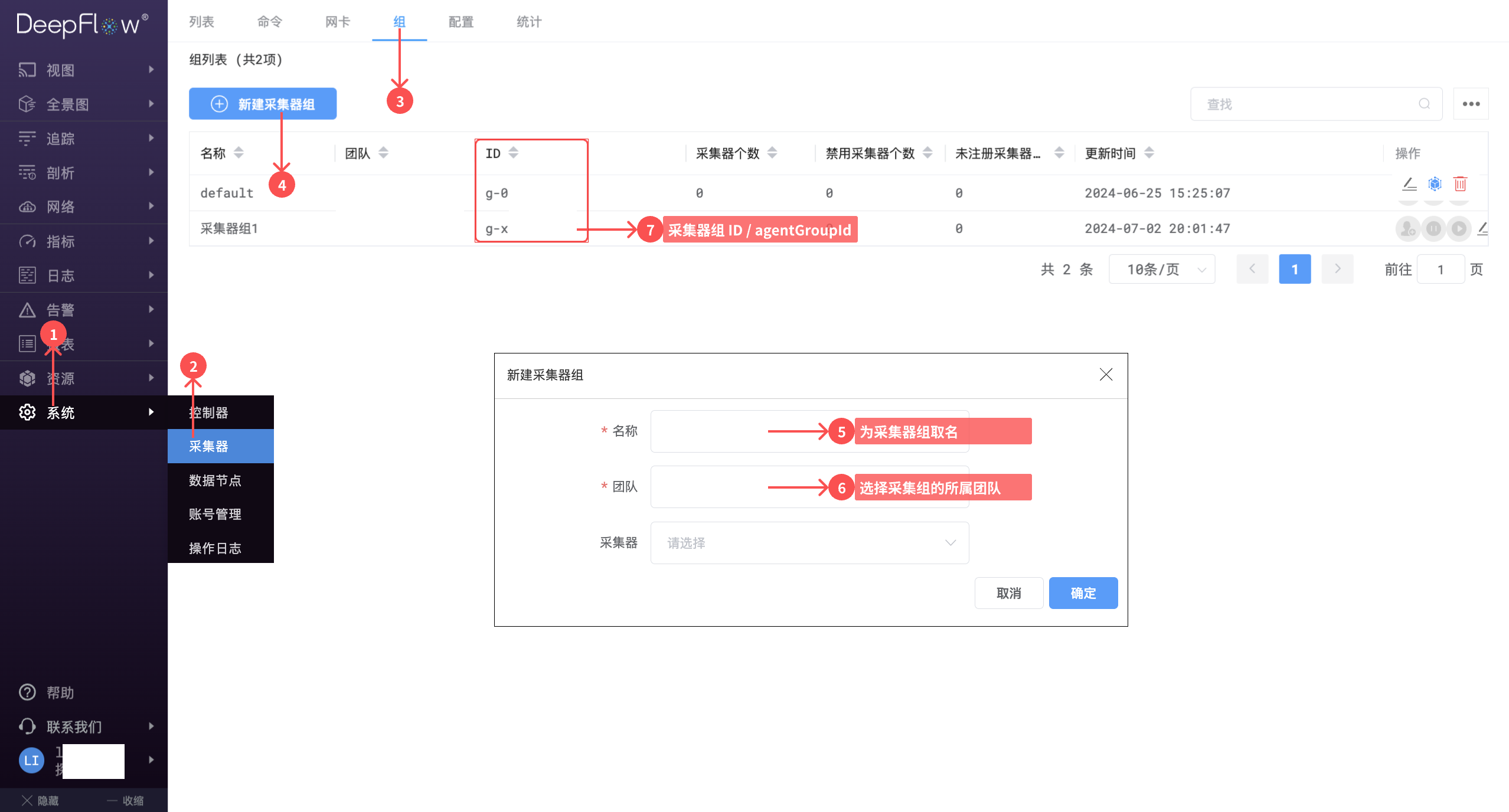Select the 告警 alerts sidebar icon

click(27, 309)
